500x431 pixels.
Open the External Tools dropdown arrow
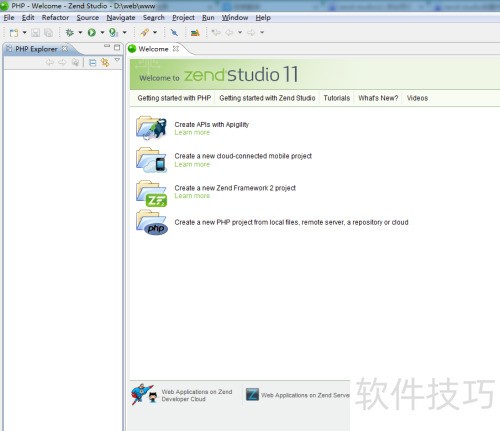tap(155, 33)
